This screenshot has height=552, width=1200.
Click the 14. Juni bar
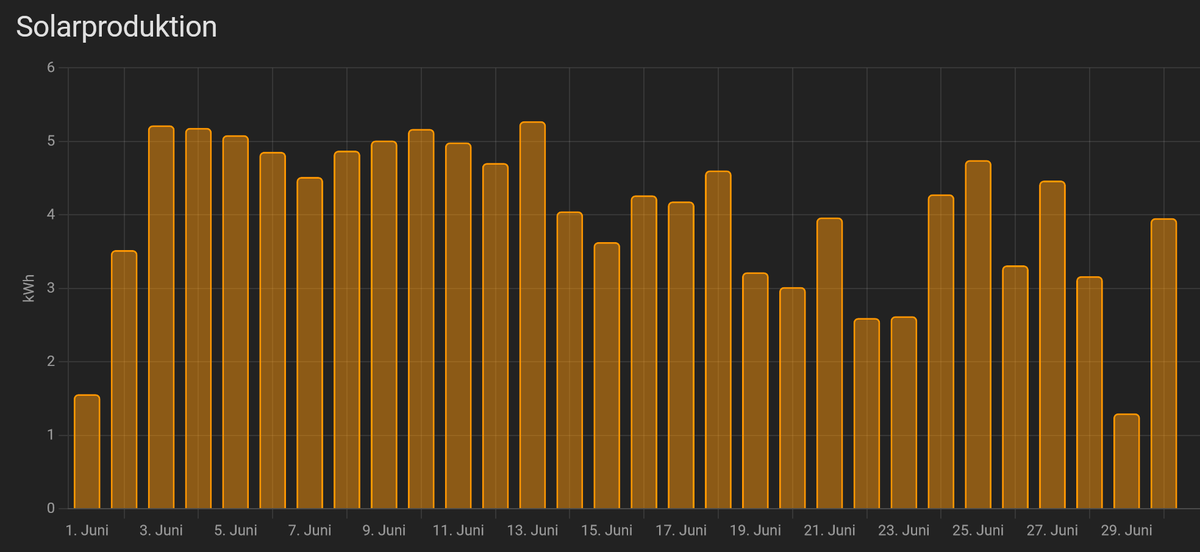pos(569,361)
